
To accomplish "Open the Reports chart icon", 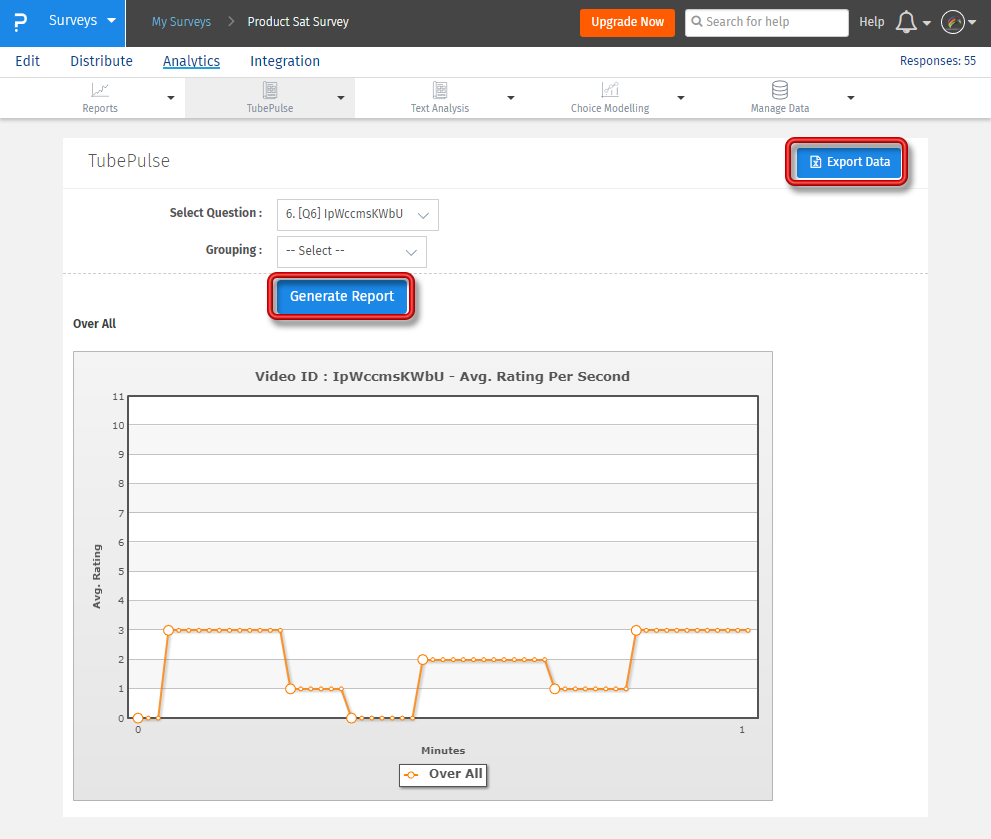I will pyautogui.click(x=100, y=91).
